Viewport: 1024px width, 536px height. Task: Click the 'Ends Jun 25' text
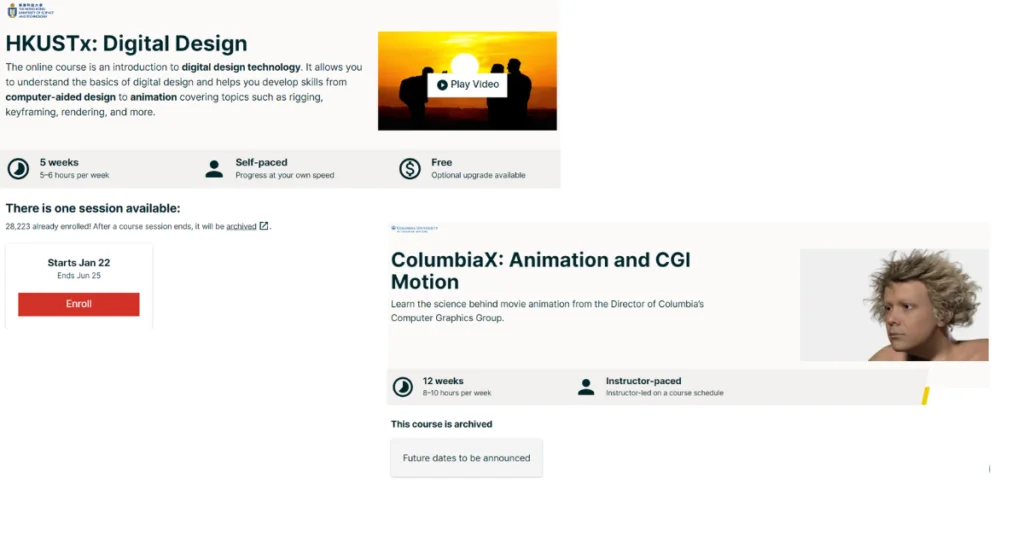point(78,276)
